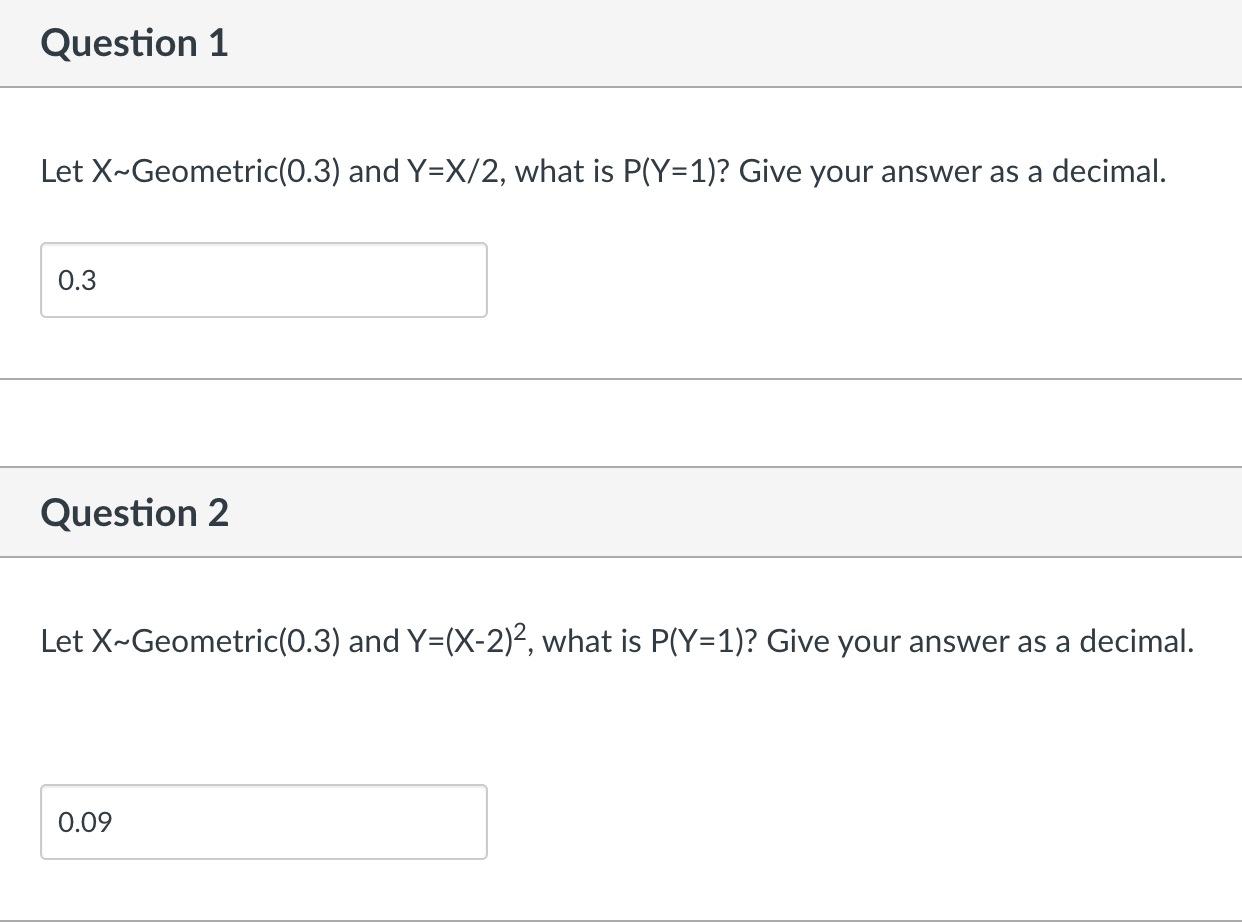Select the value 0.3 in the first answer box
Viewport: 1242px width, 924px height.
coord(75,280)
